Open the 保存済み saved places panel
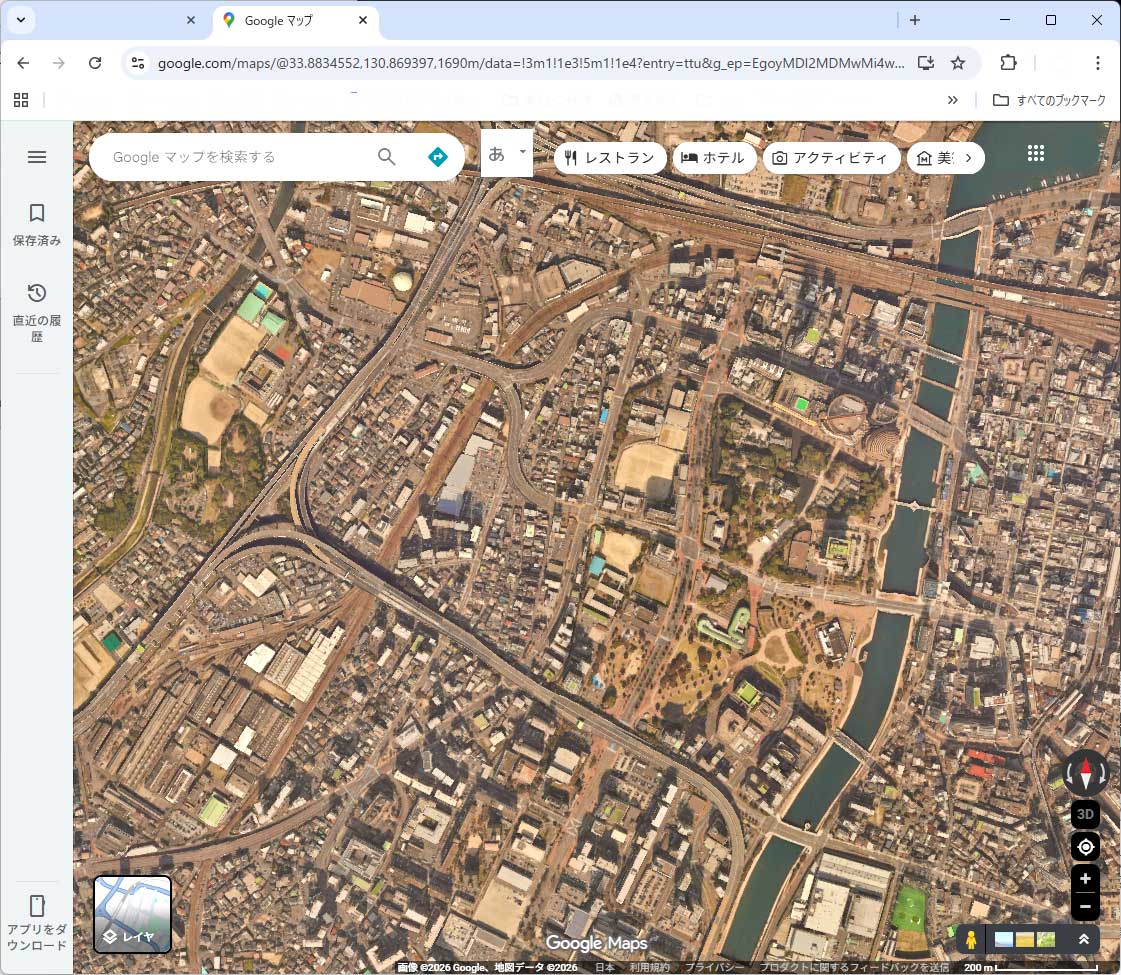This screenshot has height=975, width=1121. click(x=37, y=224)
